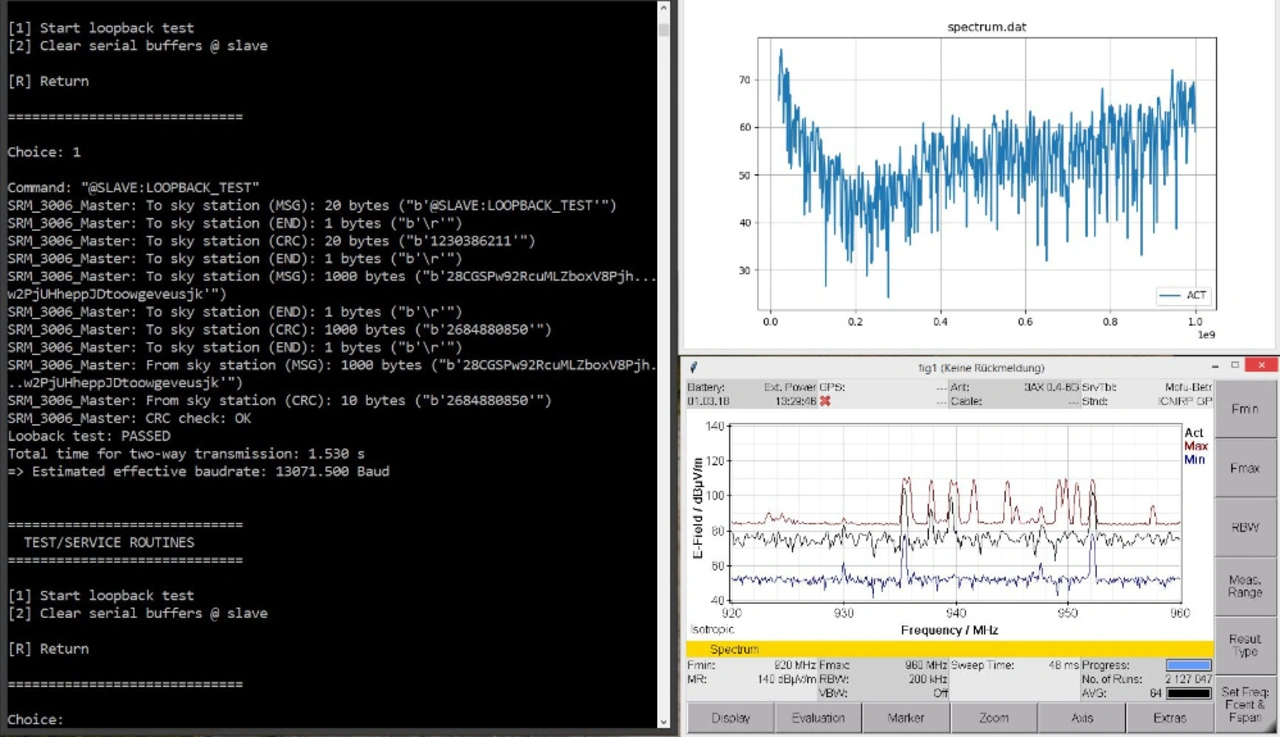Click the black AVG bar indicator

tap(1188, 692)
